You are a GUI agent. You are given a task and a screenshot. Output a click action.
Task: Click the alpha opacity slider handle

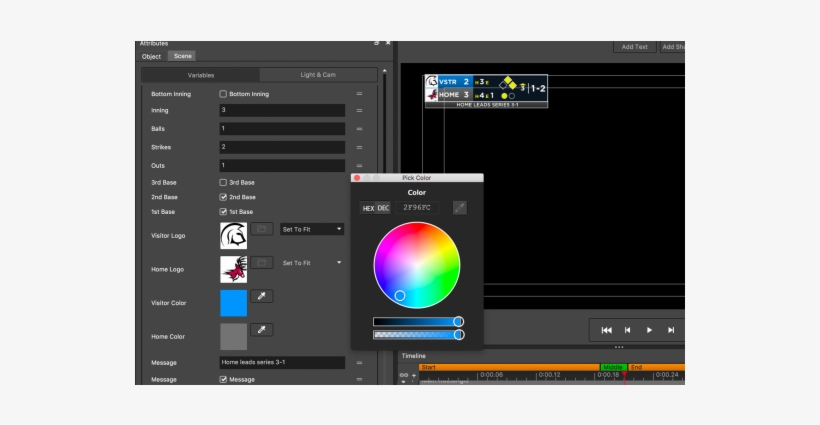coord(459,335)
